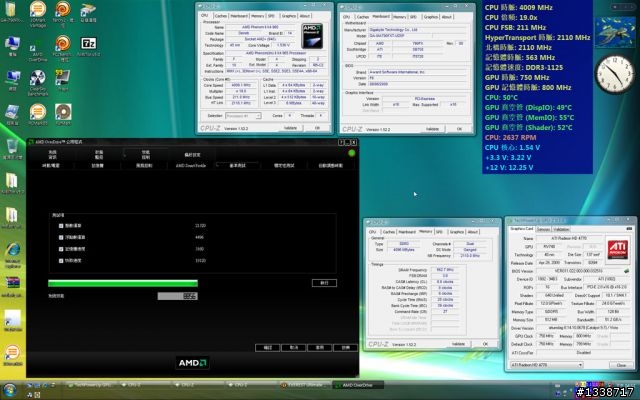Launch the ClearSky Benchmark desktop shortcut

(38, 83)
